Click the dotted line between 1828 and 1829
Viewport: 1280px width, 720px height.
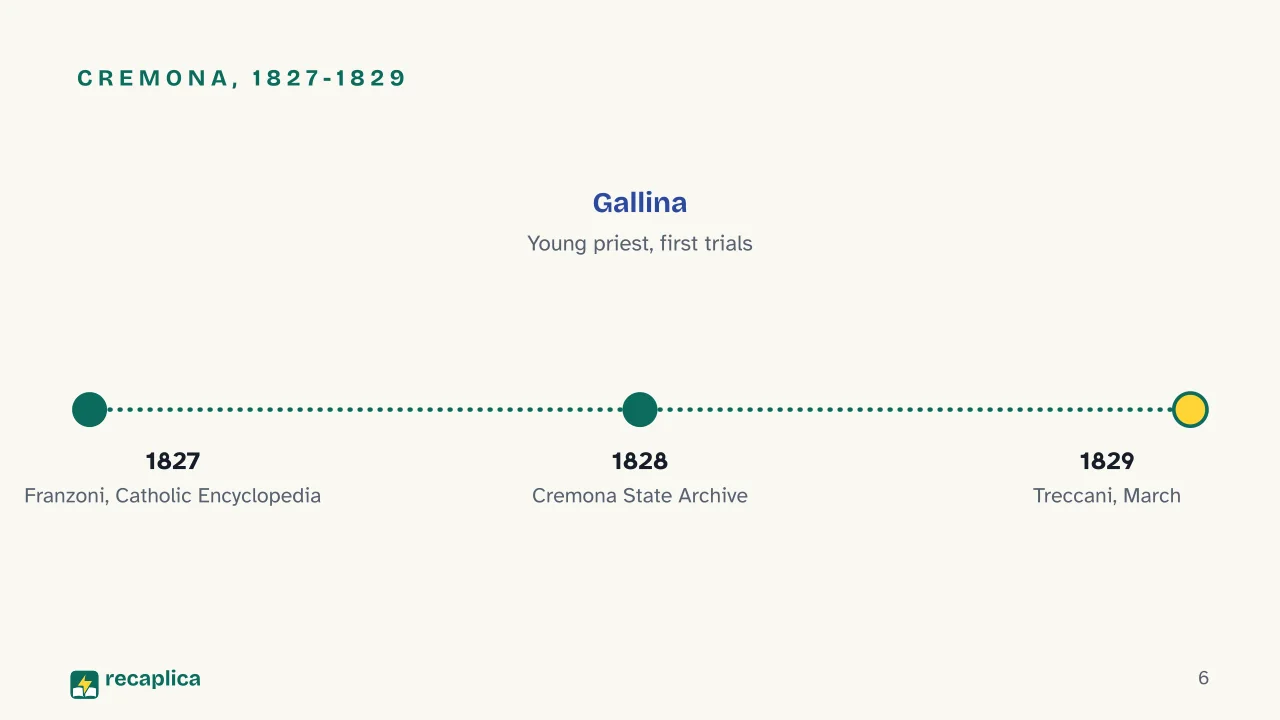pyautogui.click(x=915, y=409)
